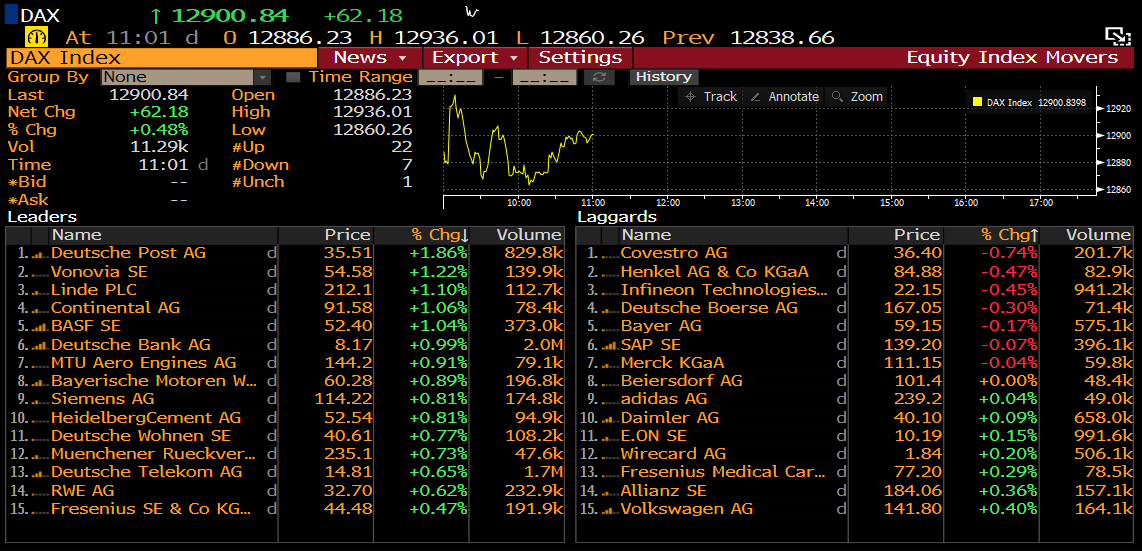Screen dimensions: 1142x551
Task: Expand the News menu
Action: [x=368, y=57]
